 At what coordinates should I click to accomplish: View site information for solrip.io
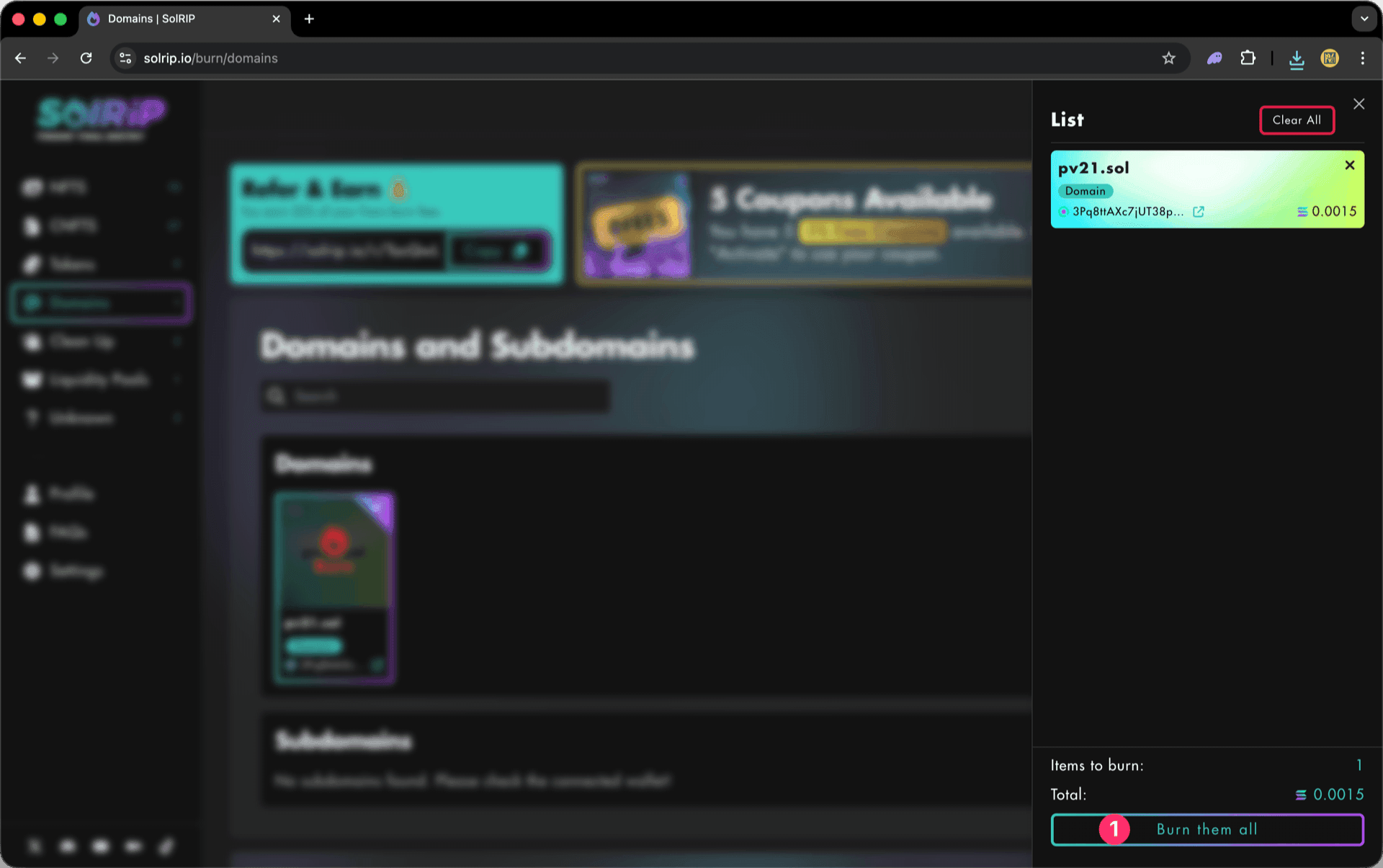click(125, 58)
